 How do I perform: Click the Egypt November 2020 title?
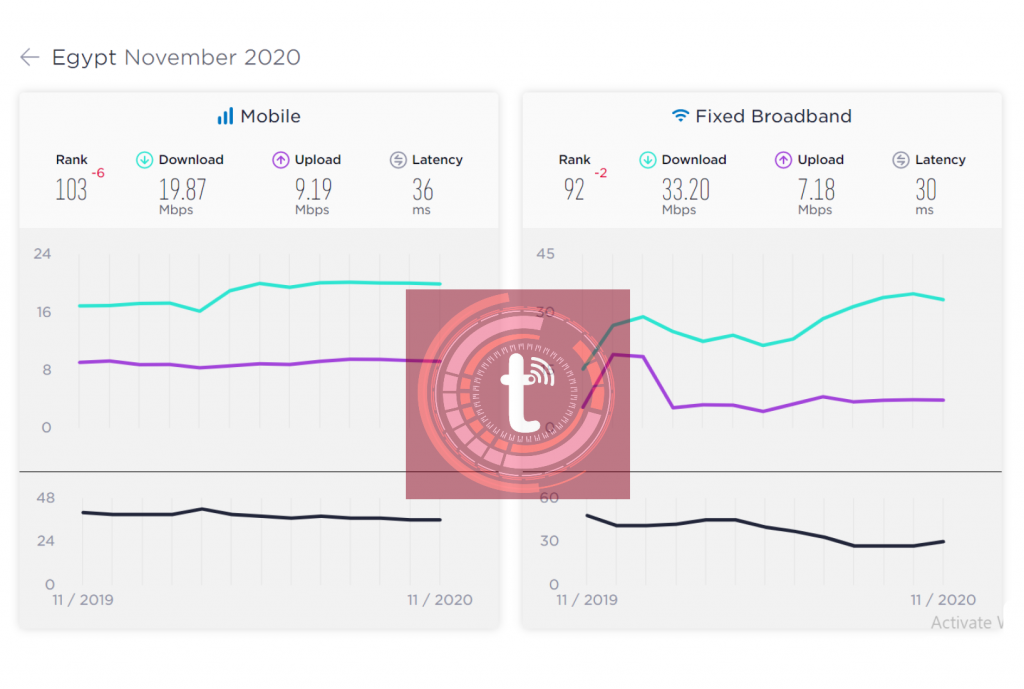[x=176, y=57]
